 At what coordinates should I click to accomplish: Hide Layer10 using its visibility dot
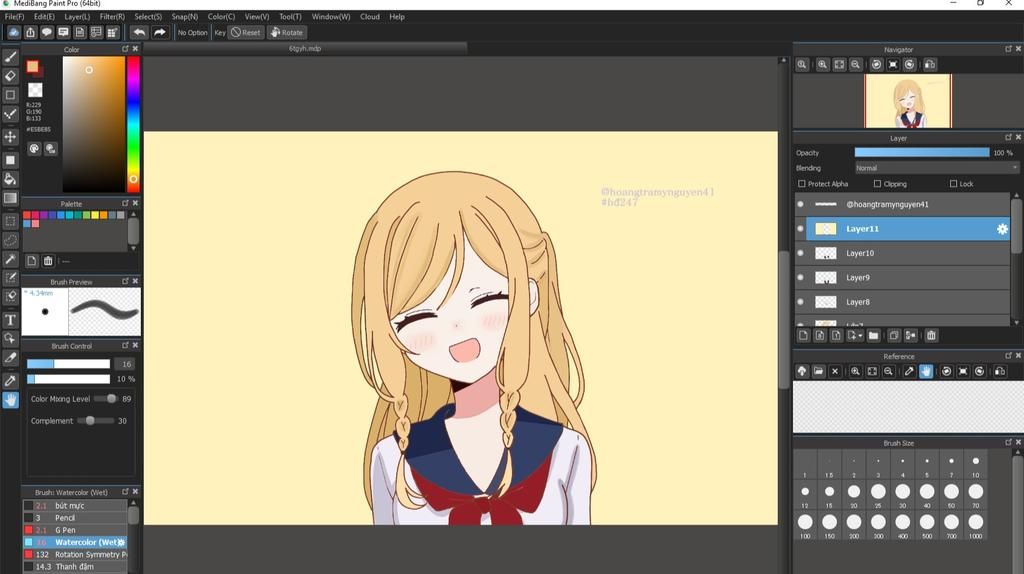[801, 253]
